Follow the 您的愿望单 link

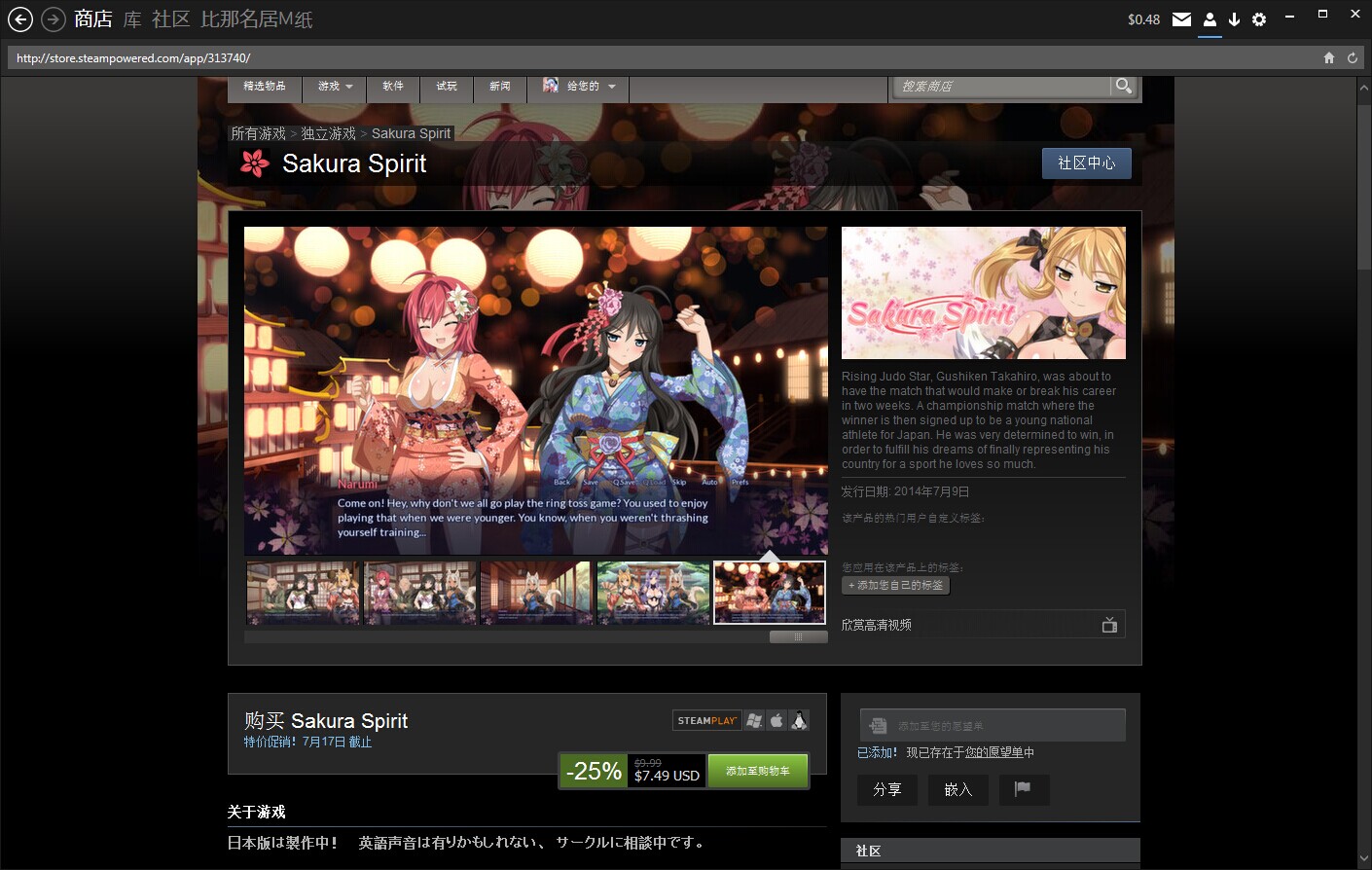pos(993,752)
